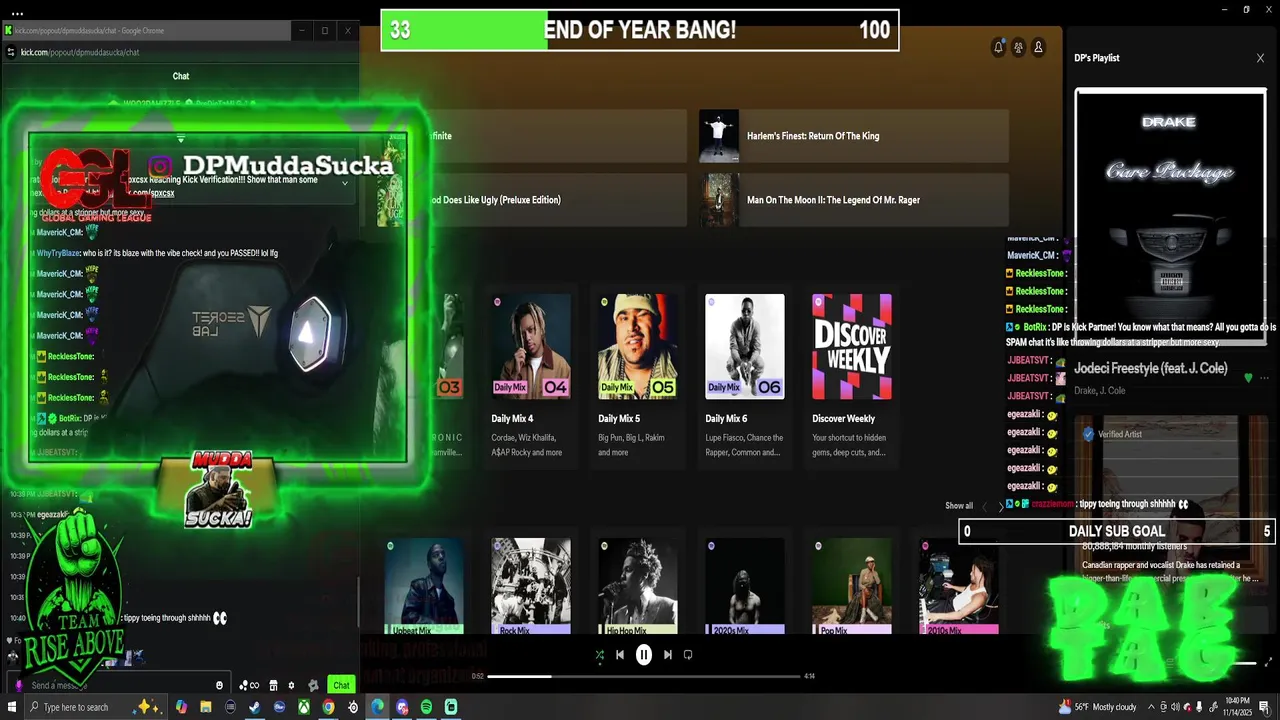
Task: Click the green Chat send button
Action: pyautogui.click(x=341, y=685)
